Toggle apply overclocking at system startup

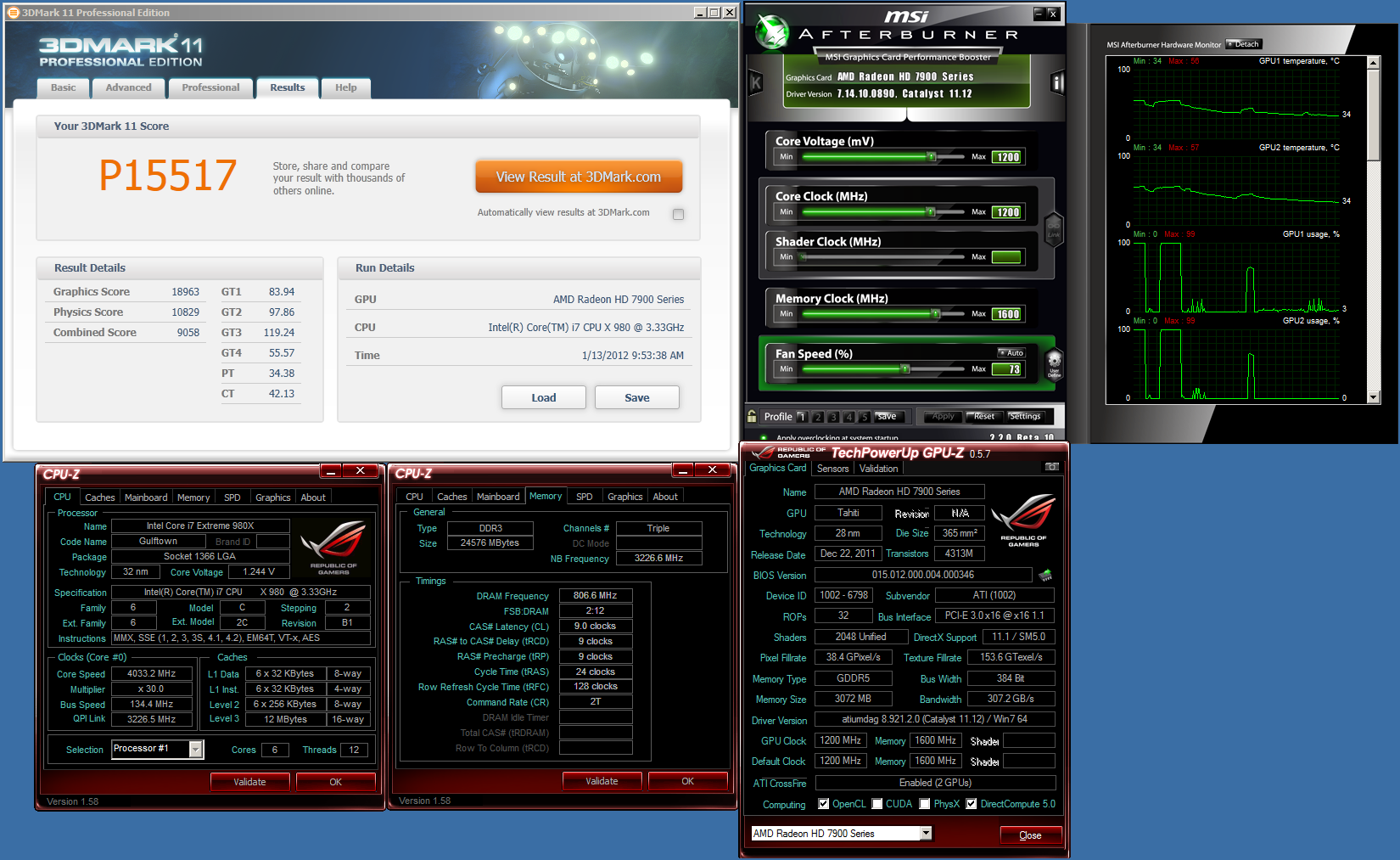(x=764, y=438)
